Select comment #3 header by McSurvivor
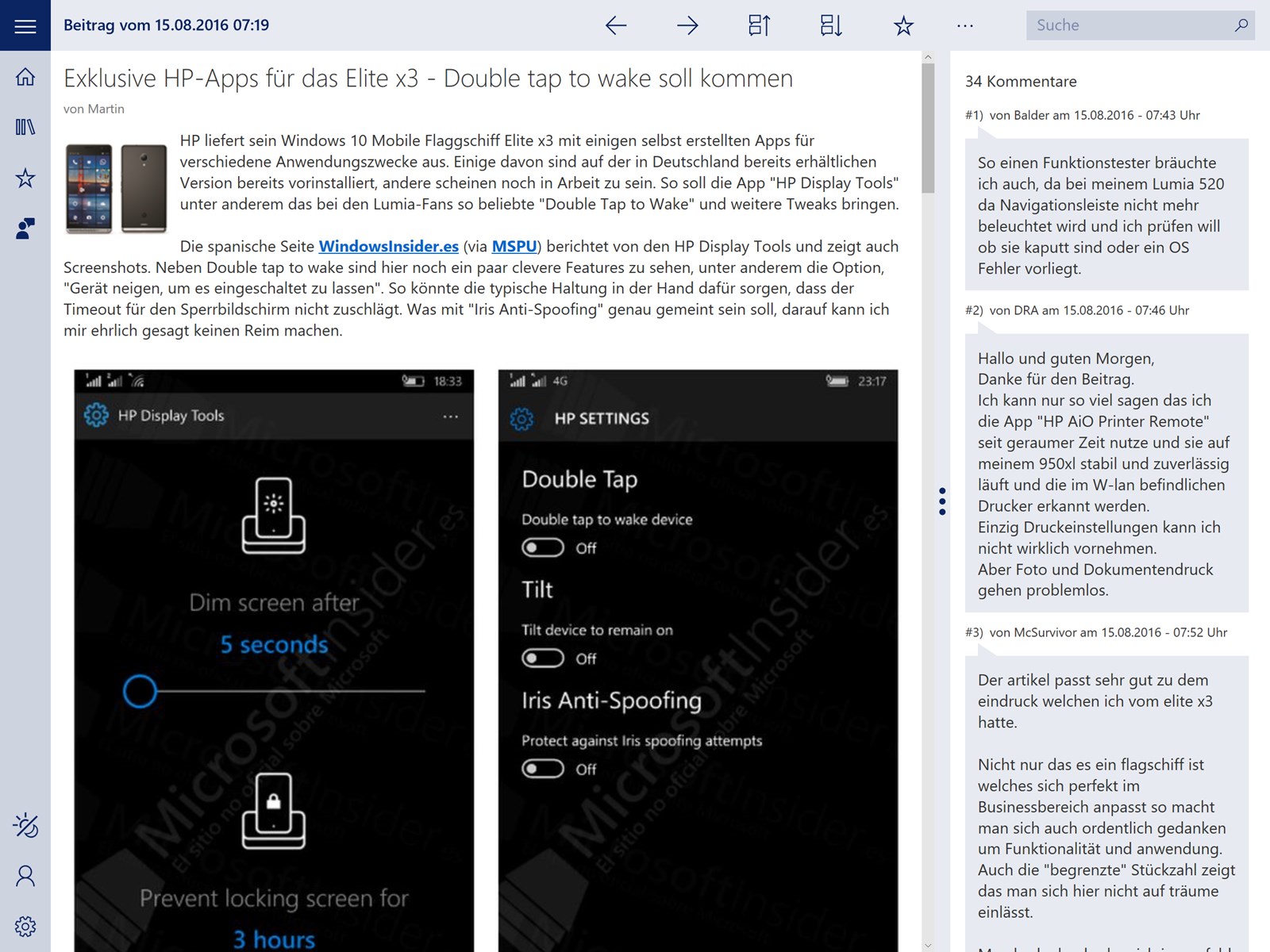Image resolution: width=1270 pixels, height=952 pixels. pyautogui.click(x=1096, y=632)
